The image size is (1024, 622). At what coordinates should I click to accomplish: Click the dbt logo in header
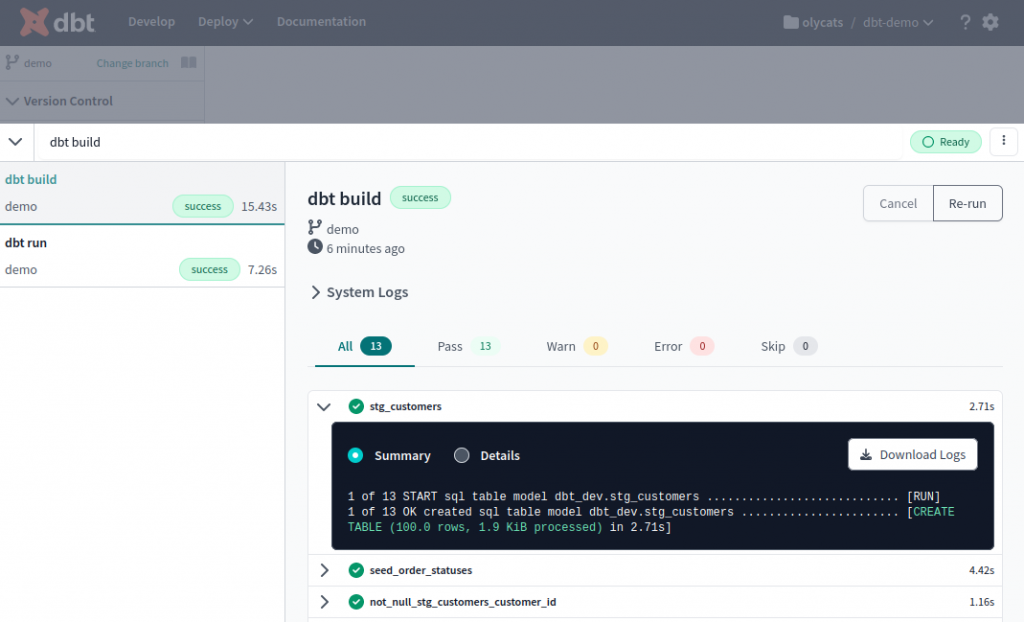57,22
